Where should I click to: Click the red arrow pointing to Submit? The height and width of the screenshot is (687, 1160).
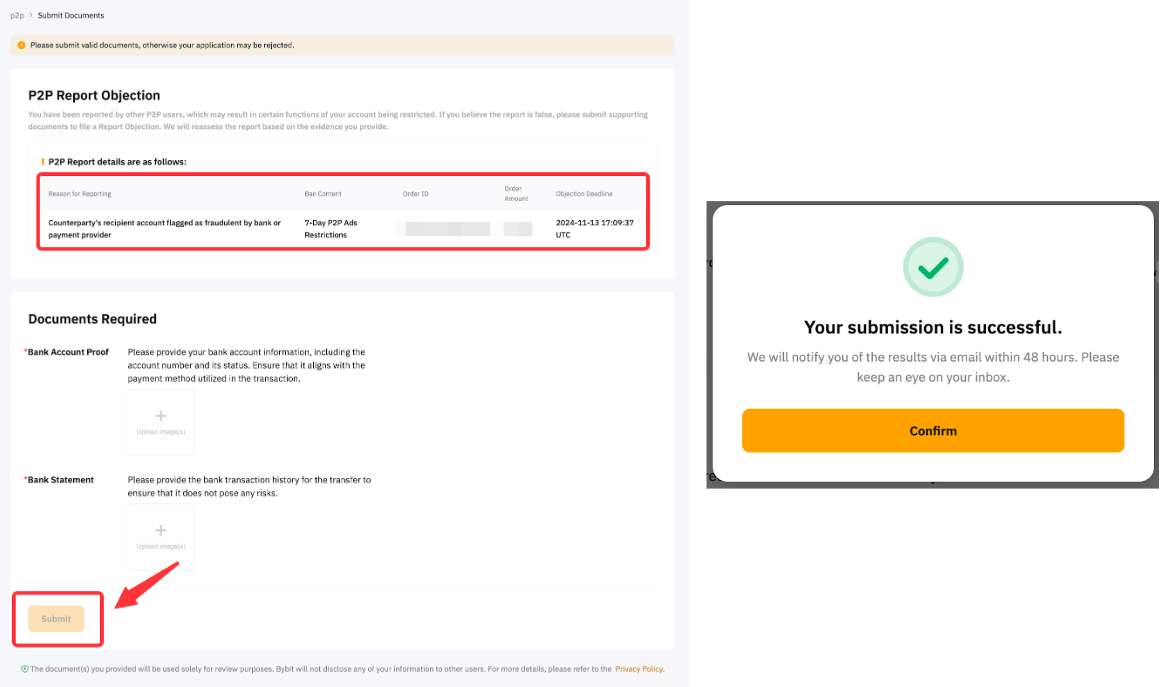[x=146, y=584]
